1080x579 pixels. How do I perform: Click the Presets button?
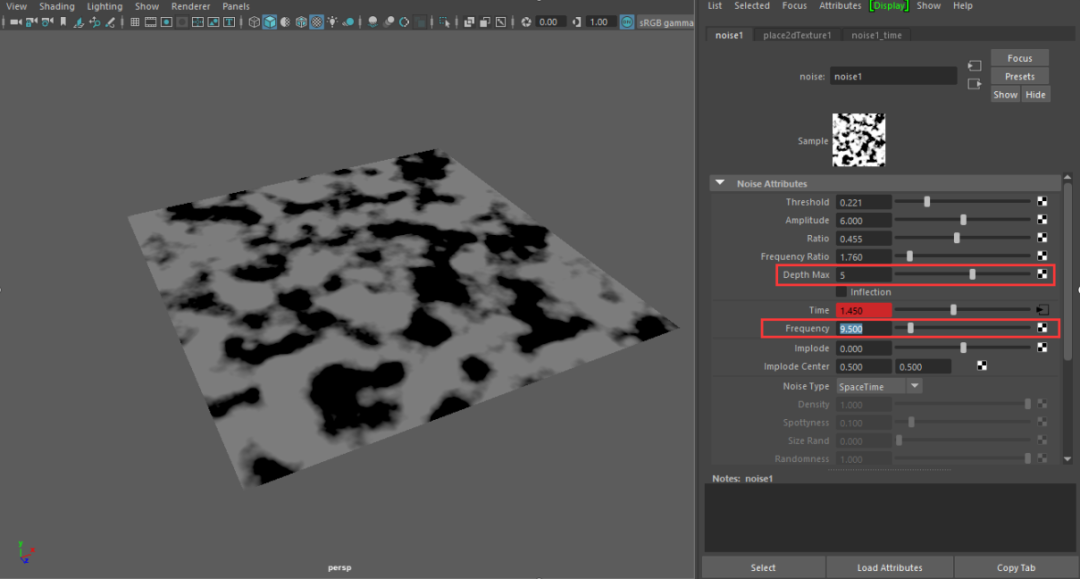[x=1019, y=76]
